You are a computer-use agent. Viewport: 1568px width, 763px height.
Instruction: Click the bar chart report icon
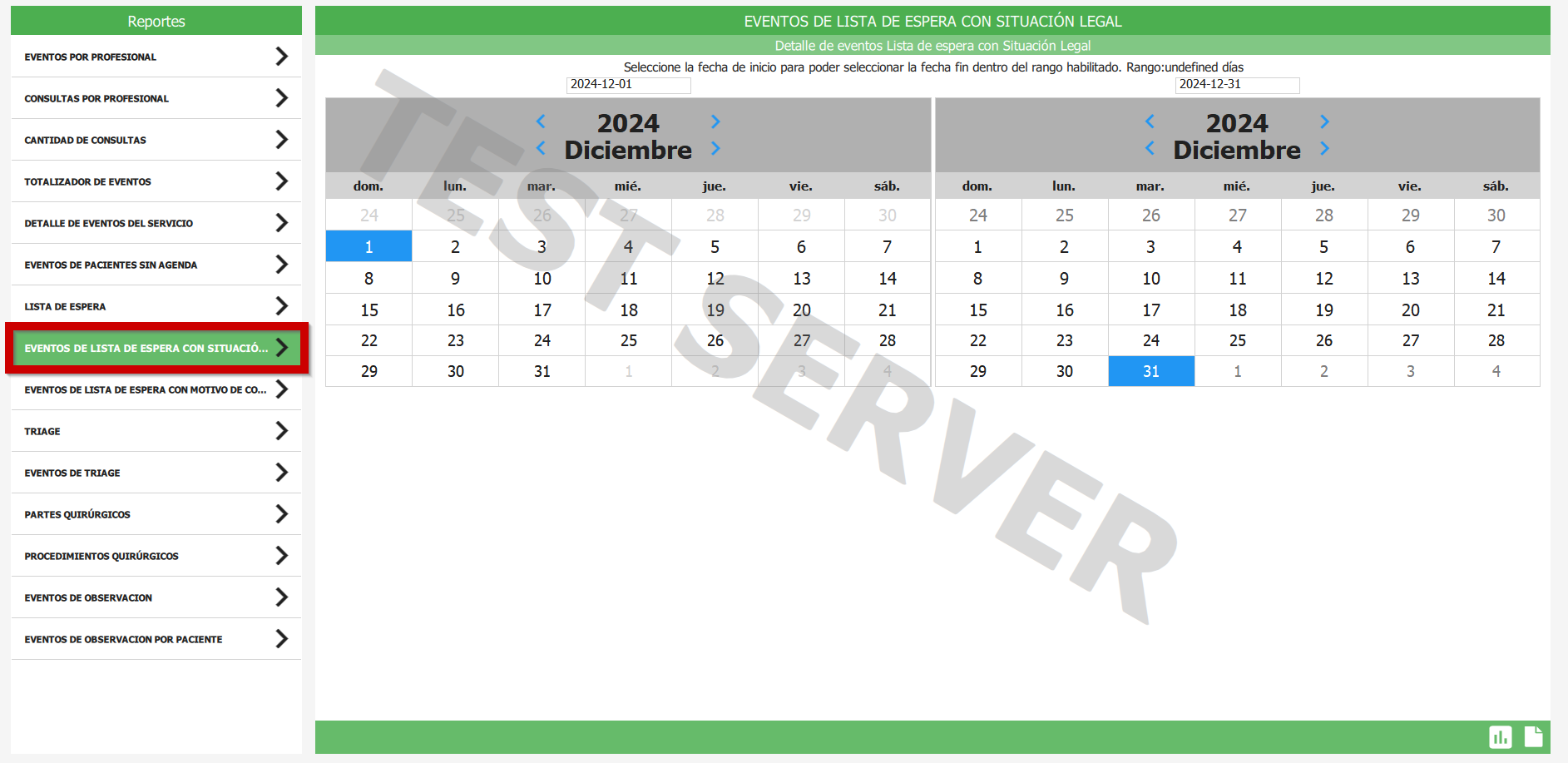coord(1500,737)
